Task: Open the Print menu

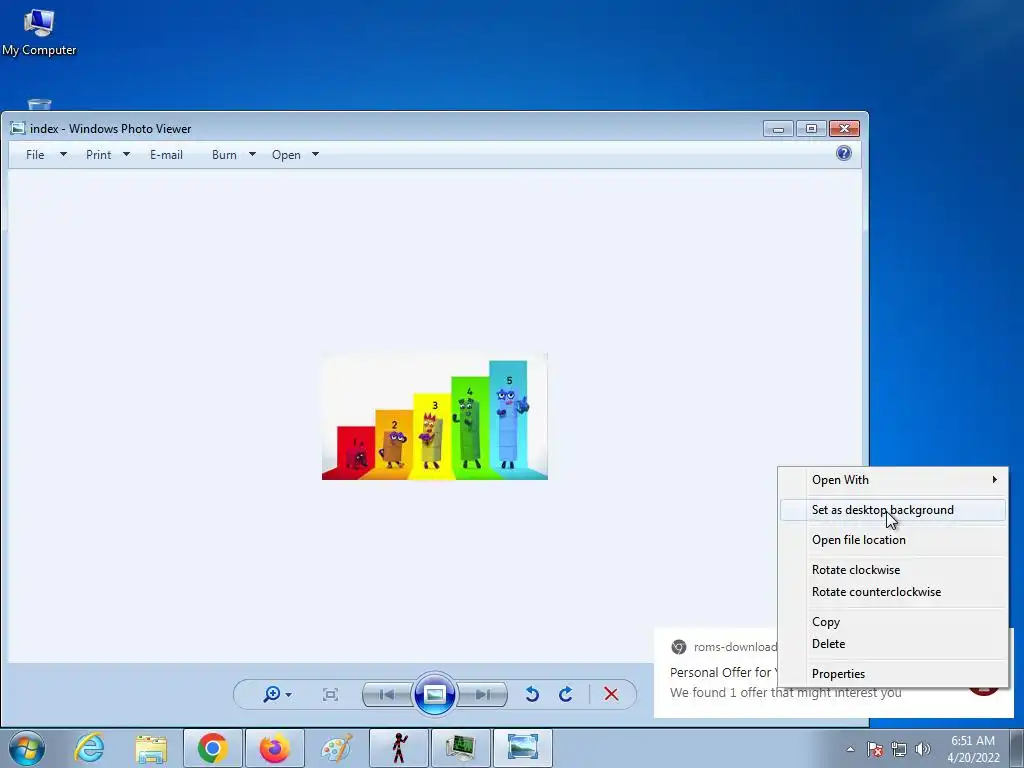Action: [x=99, y=155]
